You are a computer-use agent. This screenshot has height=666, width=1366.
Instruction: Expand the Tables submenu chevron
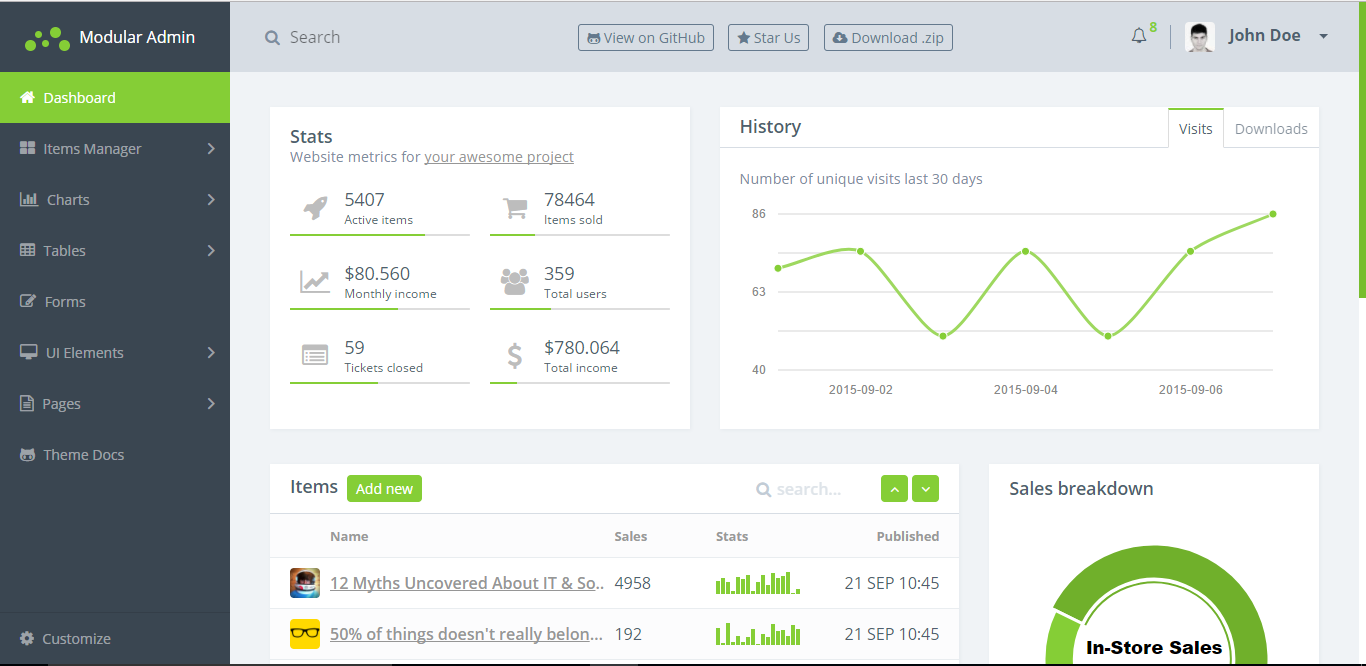211,250
